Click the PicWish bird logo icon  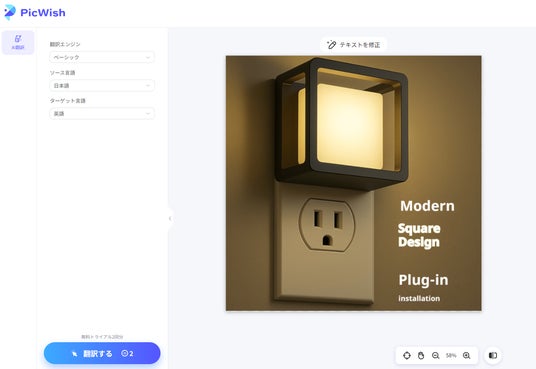pos(10,12)
